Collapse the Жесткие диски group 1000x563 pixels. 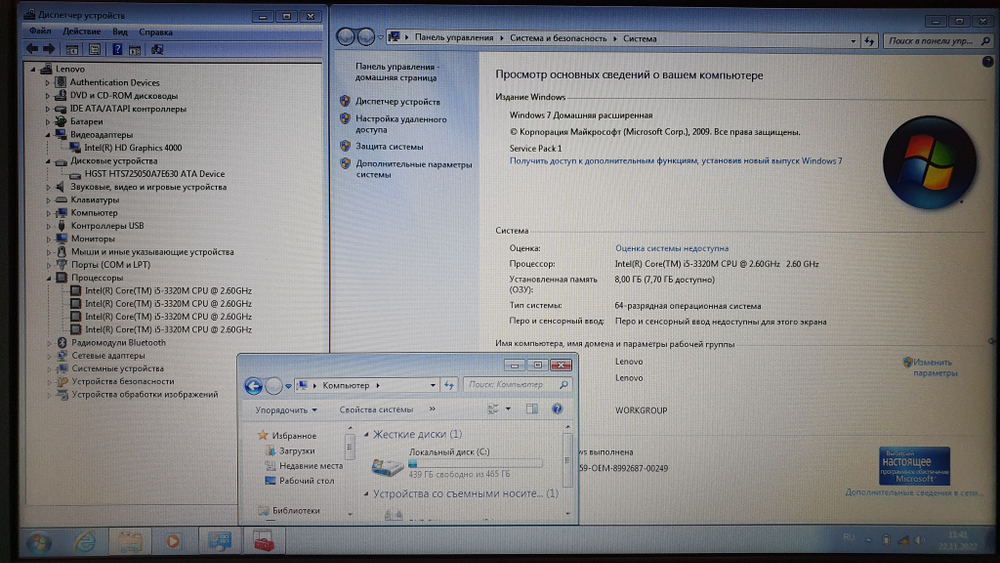(366, 434)
